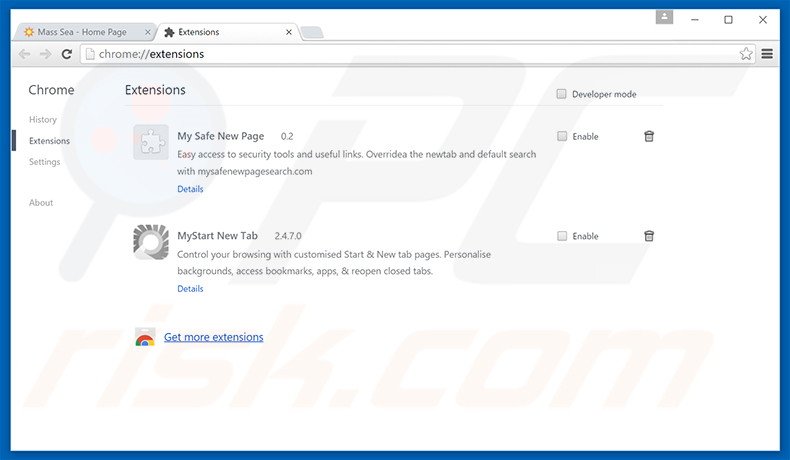Click the MyStart New Tab title
Screen dimensions: 790x460
(x=217, y=236)
